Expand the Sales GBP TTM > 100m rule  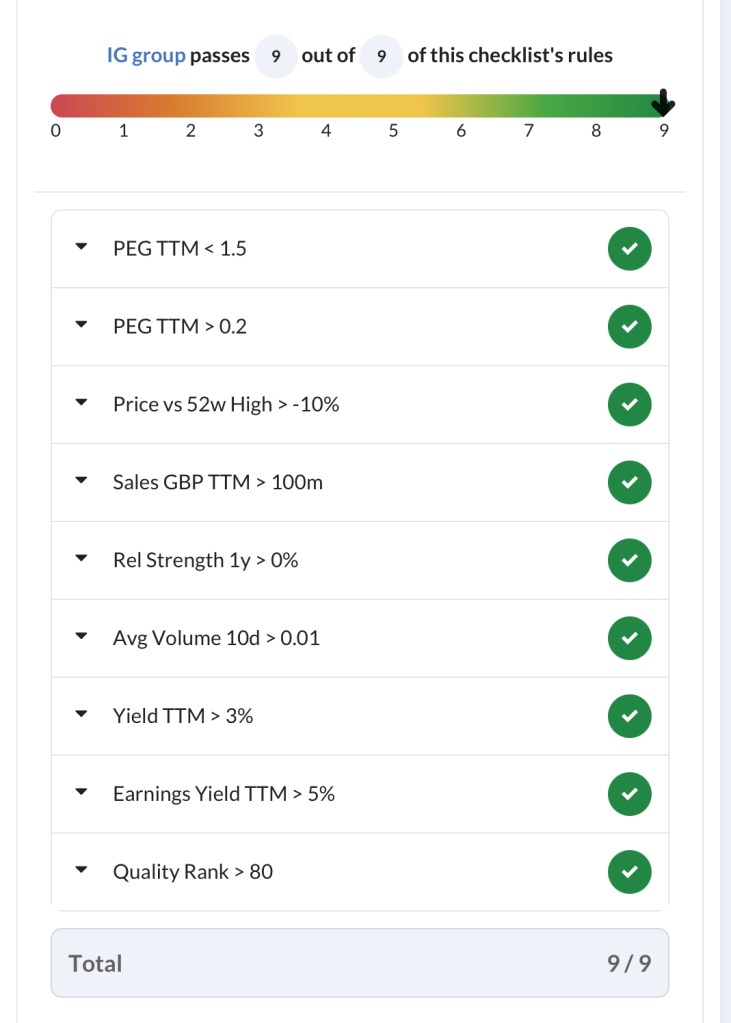point(82,482)
